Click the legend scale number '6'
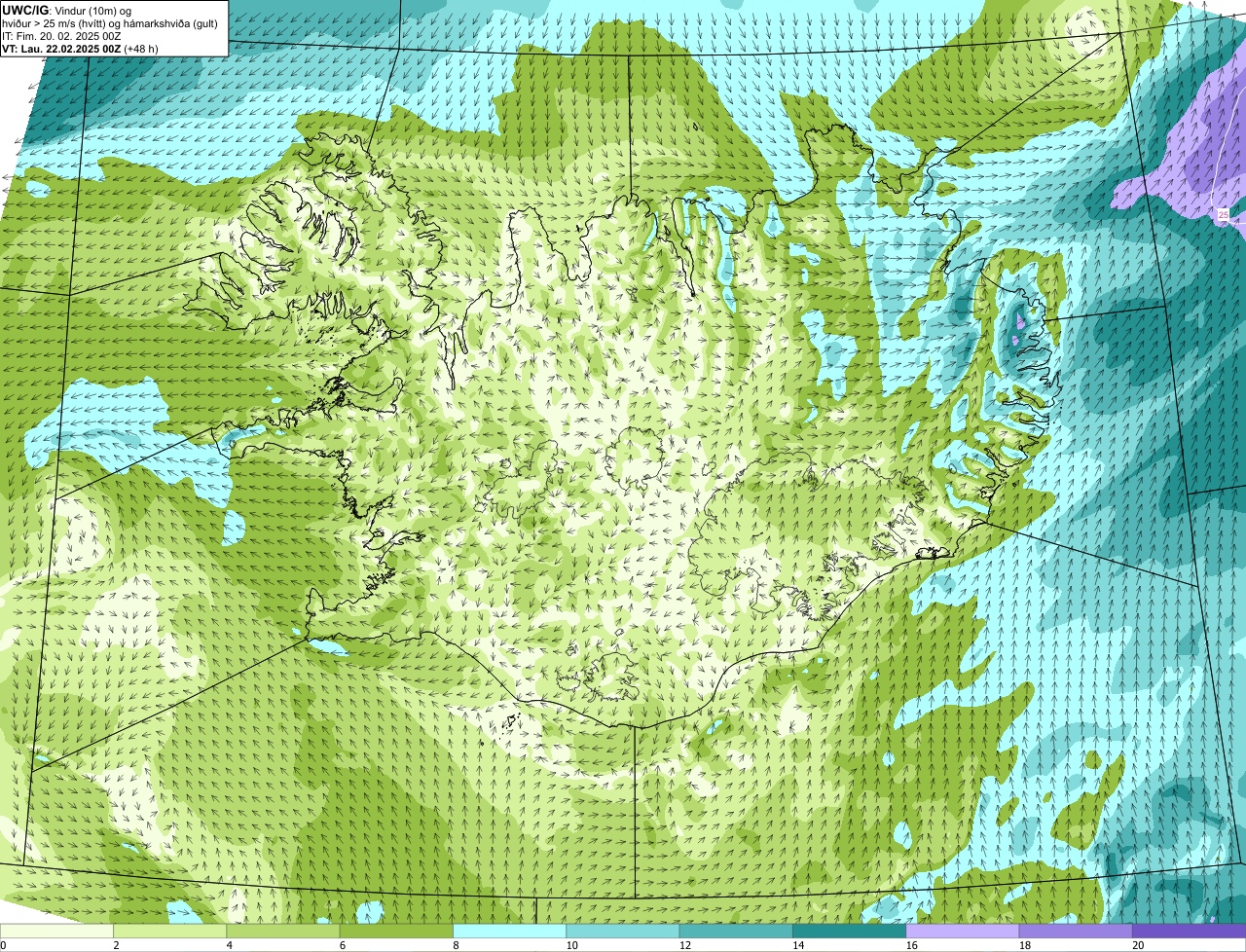The image size is (1246, 952). [342, 944]
